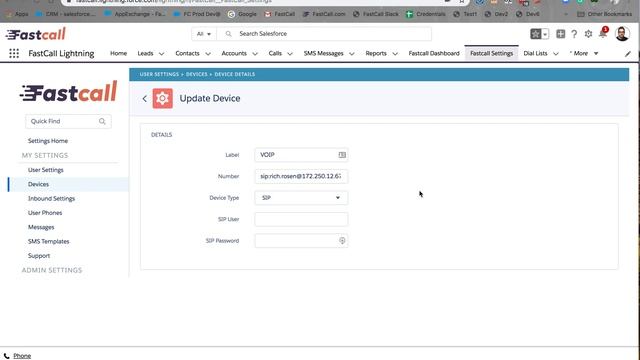Image resolution: width=640 pixels, height=360 pixels.
Task: Click the icon inside the Label field
Action: coord(342,155)
